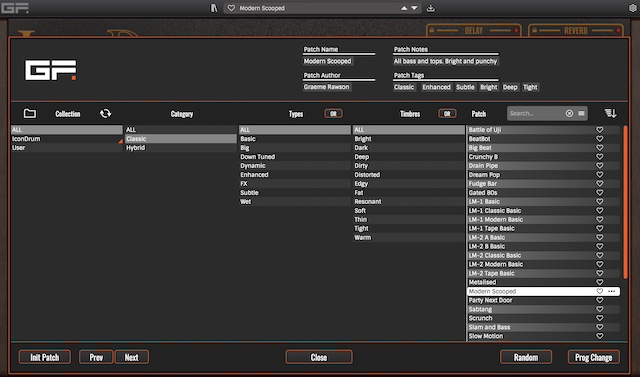
Task: Favorite the BeatBot patch
Action: click(600, 139)
